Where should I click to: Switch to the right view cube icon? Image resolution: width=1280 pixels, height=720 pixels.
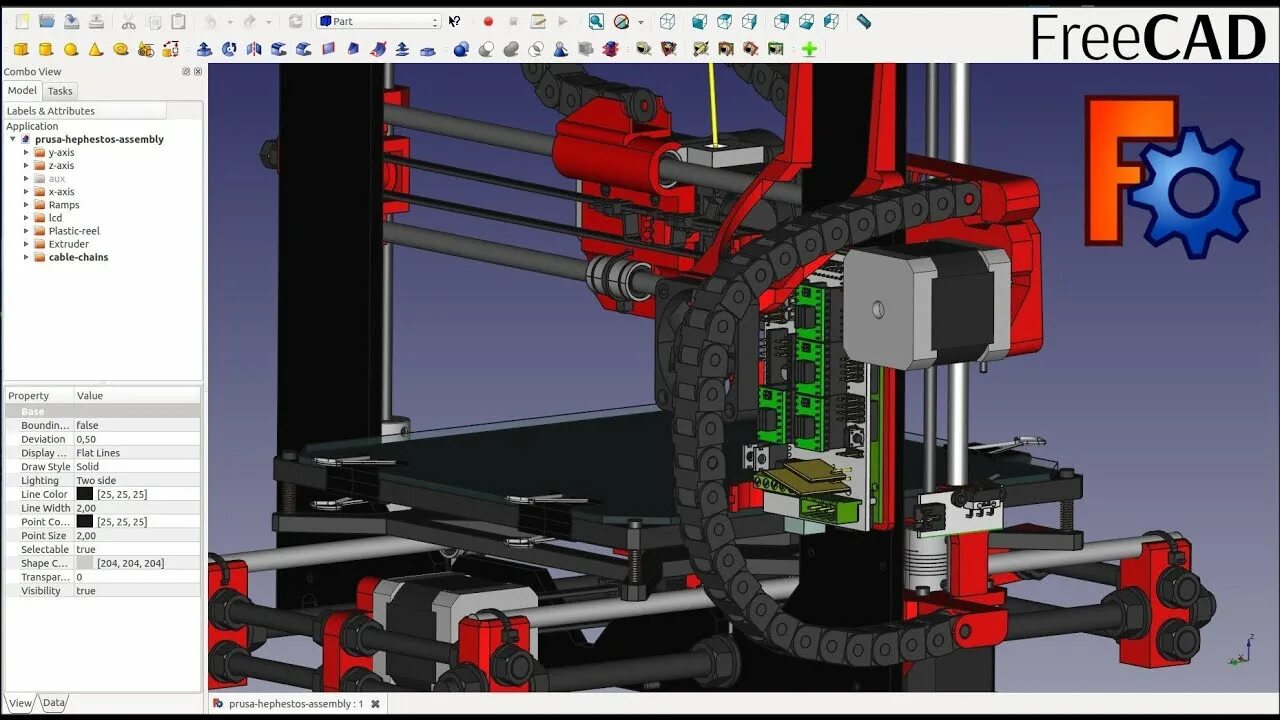click(749, 21)
